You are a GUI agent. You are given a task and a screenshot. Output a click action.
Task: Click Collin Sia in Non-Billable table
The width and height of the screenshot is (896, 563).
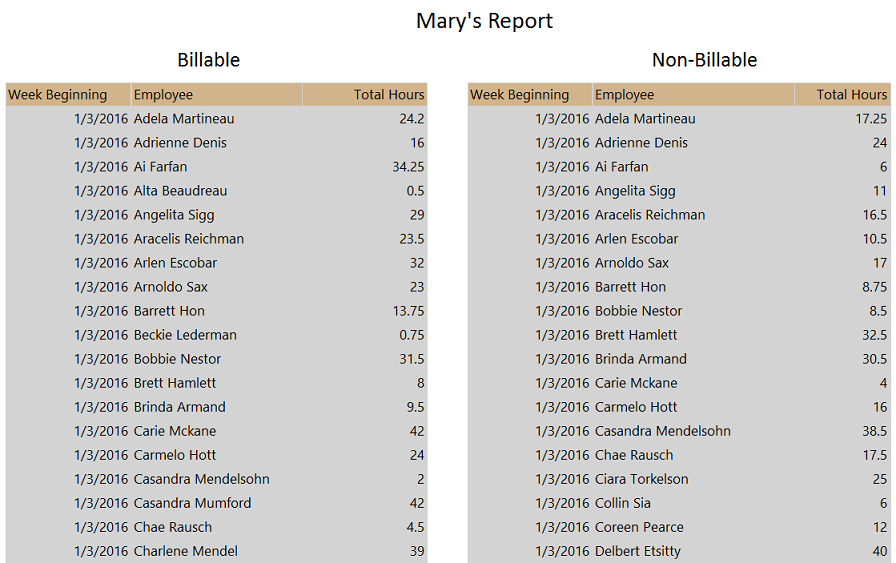[622, 503]
